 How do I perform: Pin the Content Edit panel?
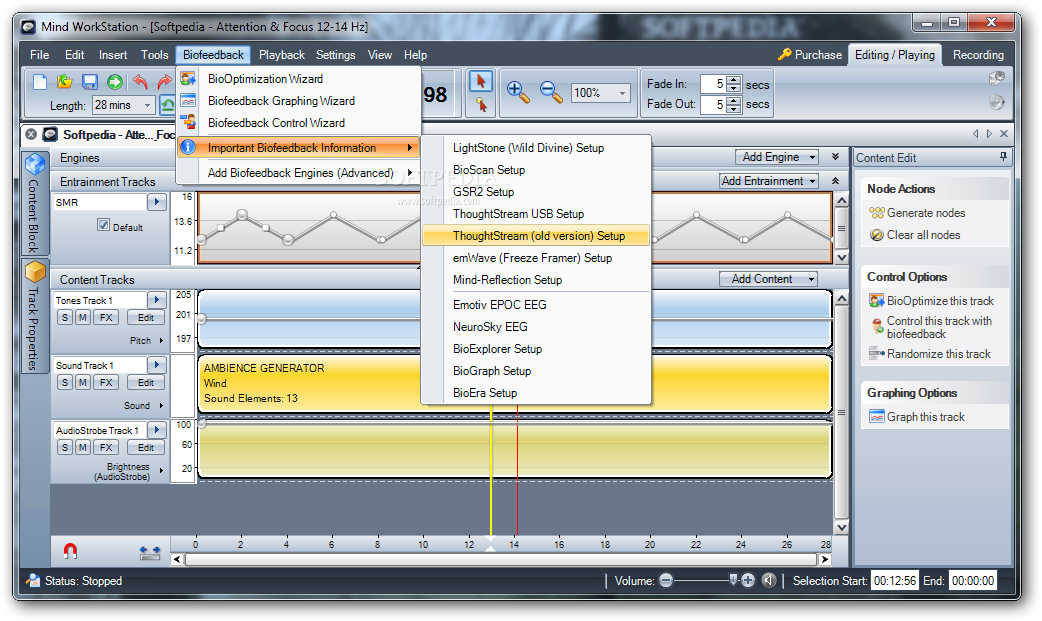click(x=1003, y=157)
